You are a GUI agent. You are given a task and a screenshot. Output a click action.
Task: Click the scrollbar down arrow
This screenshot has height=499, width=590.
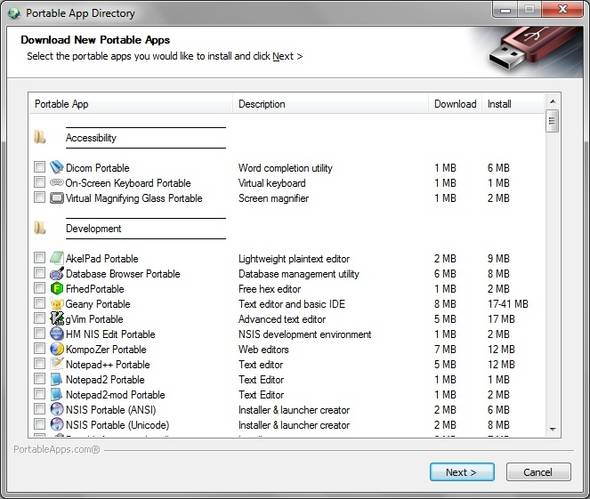(x=552, y=429)
